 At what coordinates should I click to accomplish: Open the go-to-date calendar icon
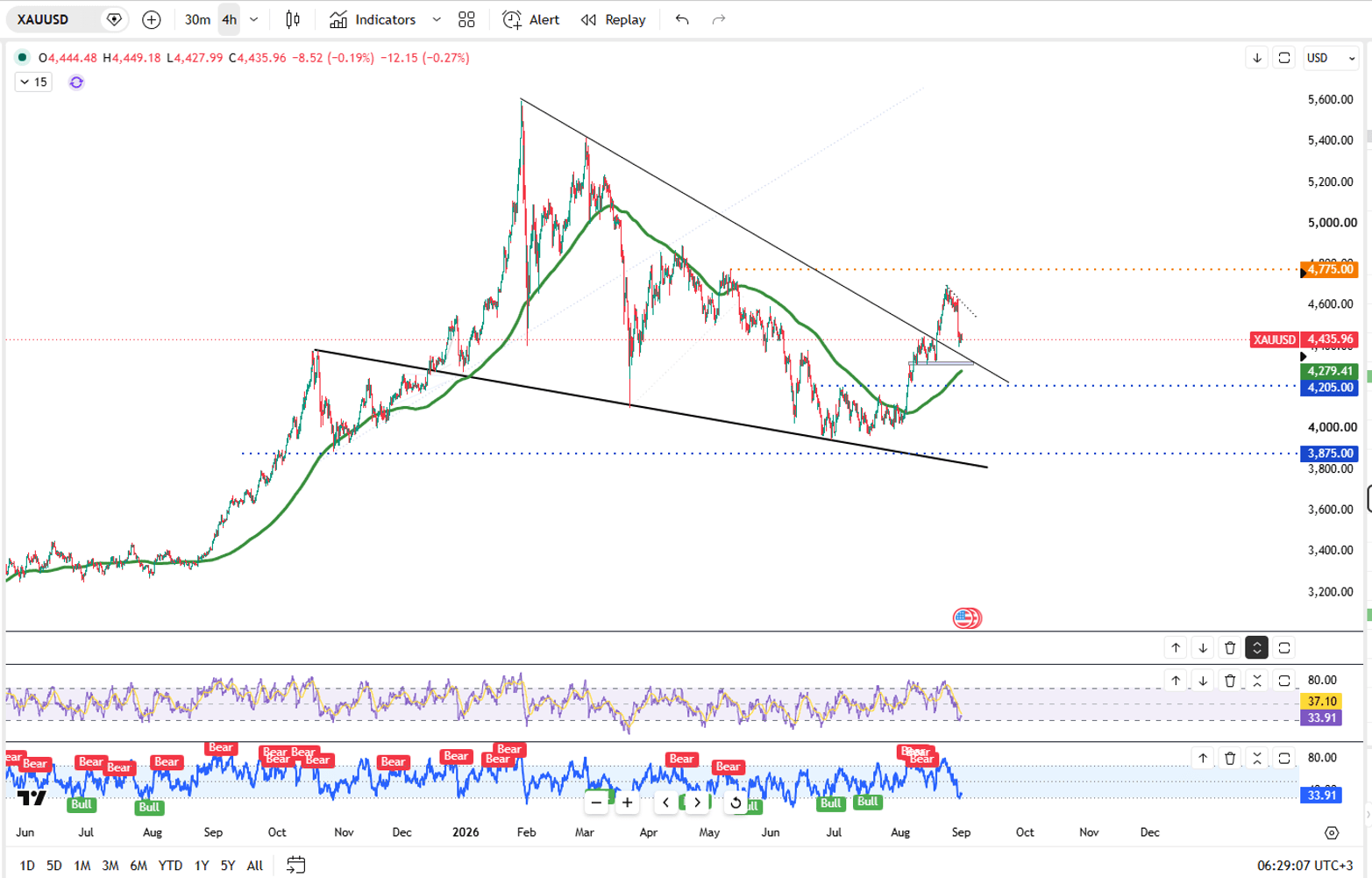pos(296,865)
